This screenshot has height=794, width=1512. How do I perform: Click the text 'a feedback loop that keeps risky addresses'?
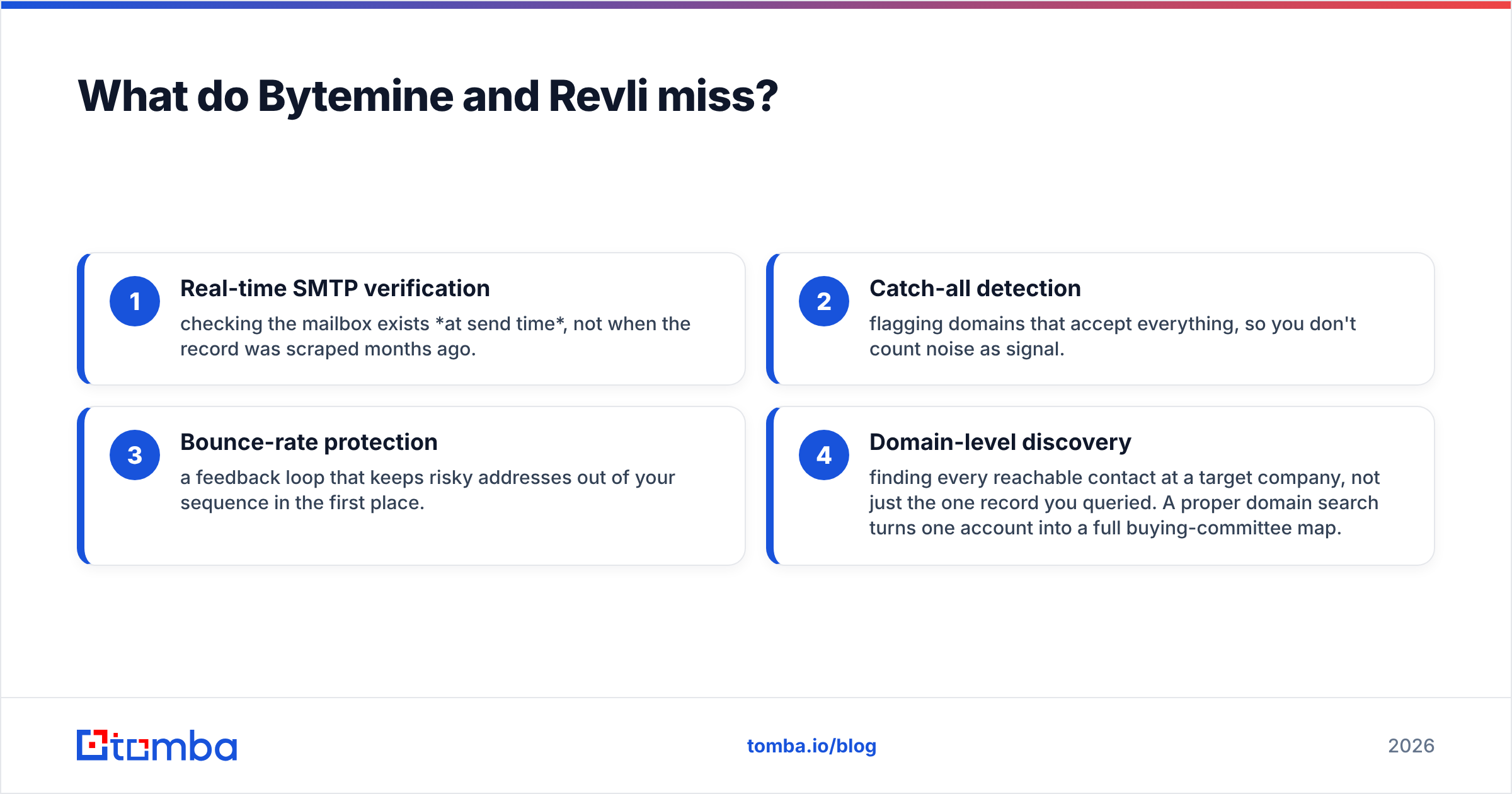click(376, 478)
